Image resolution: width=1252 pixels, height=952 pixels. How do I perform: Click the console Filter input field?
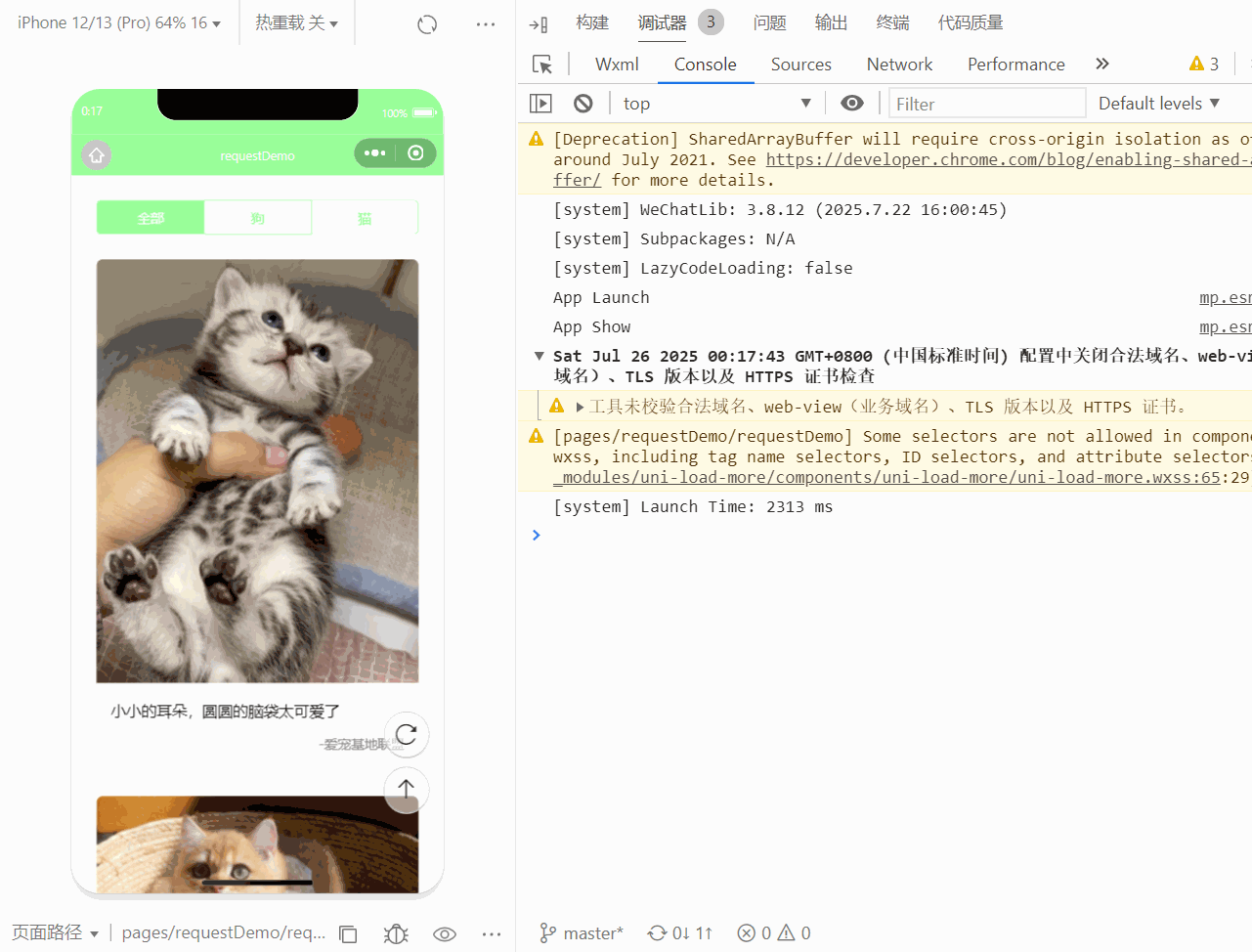click(987, 104)
